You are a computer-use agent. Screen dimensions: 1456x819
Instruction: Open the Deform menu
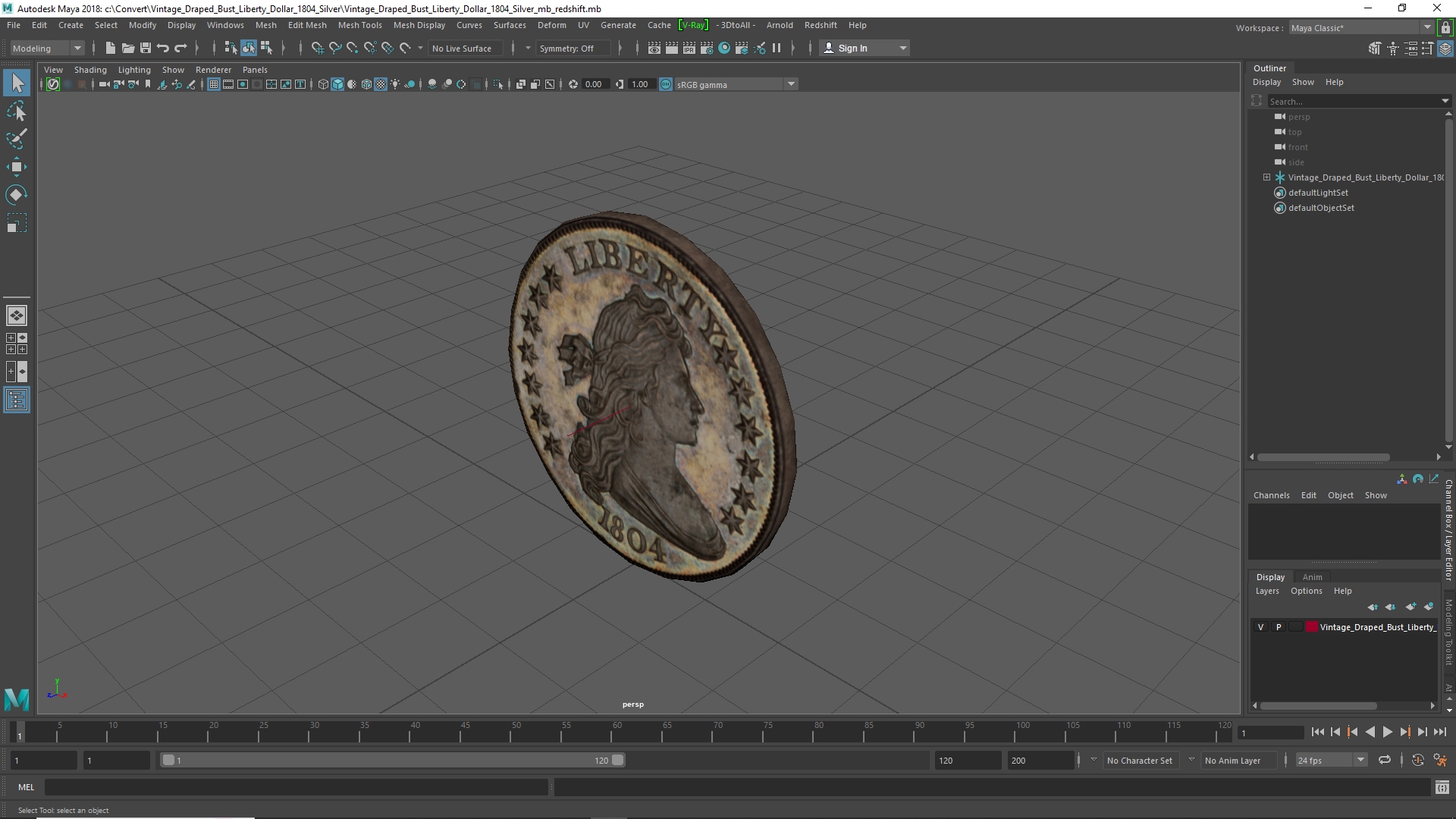pyautogui.click(x=551, y=25)
